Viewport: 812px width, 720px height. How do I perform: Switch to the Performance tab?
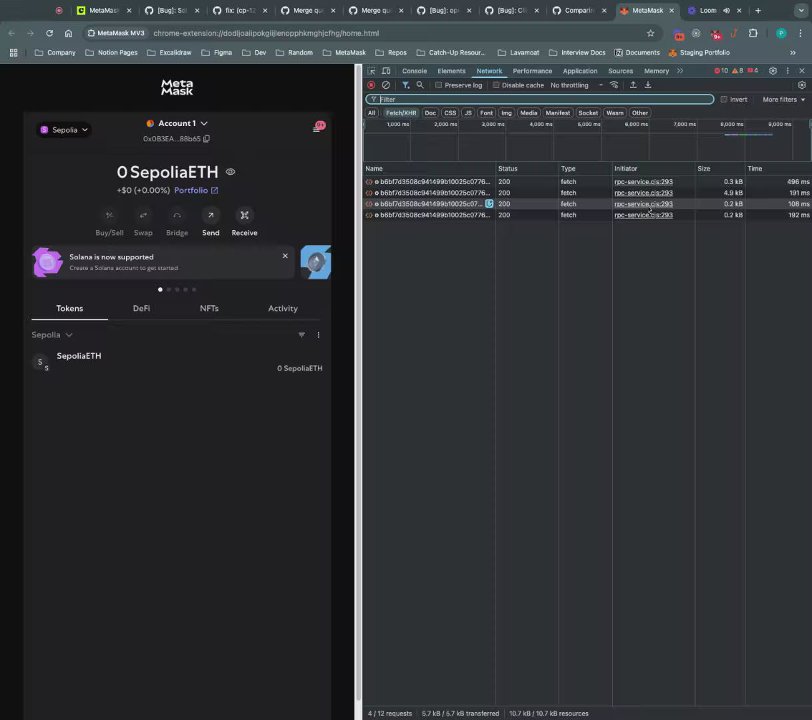(532, 71)
